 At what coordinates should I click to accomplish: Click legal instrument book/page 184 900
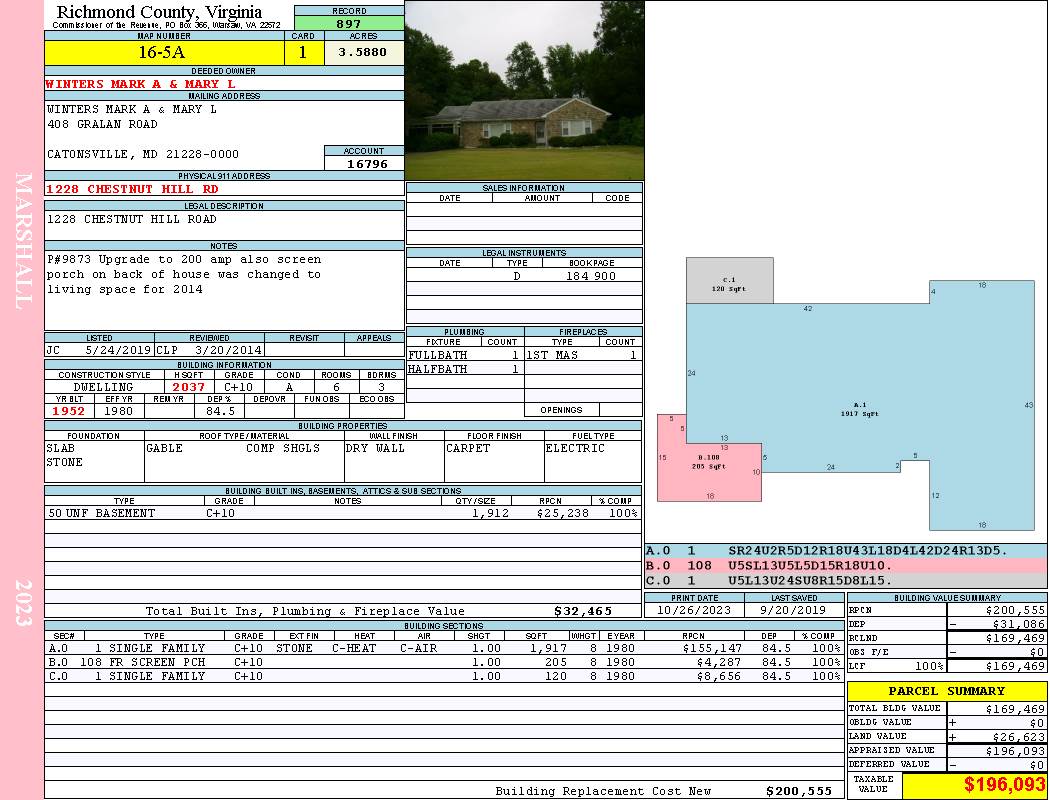pyautogui.click(x=591, y=276)
